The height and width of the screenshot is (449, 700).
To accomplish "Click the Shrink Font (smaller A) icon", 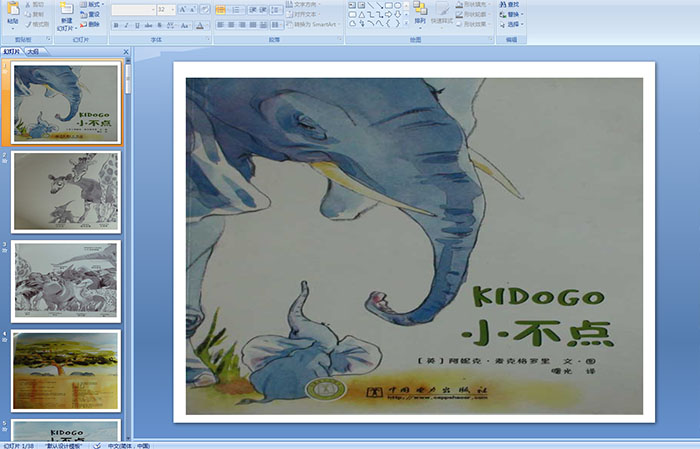I will [193, 9].
